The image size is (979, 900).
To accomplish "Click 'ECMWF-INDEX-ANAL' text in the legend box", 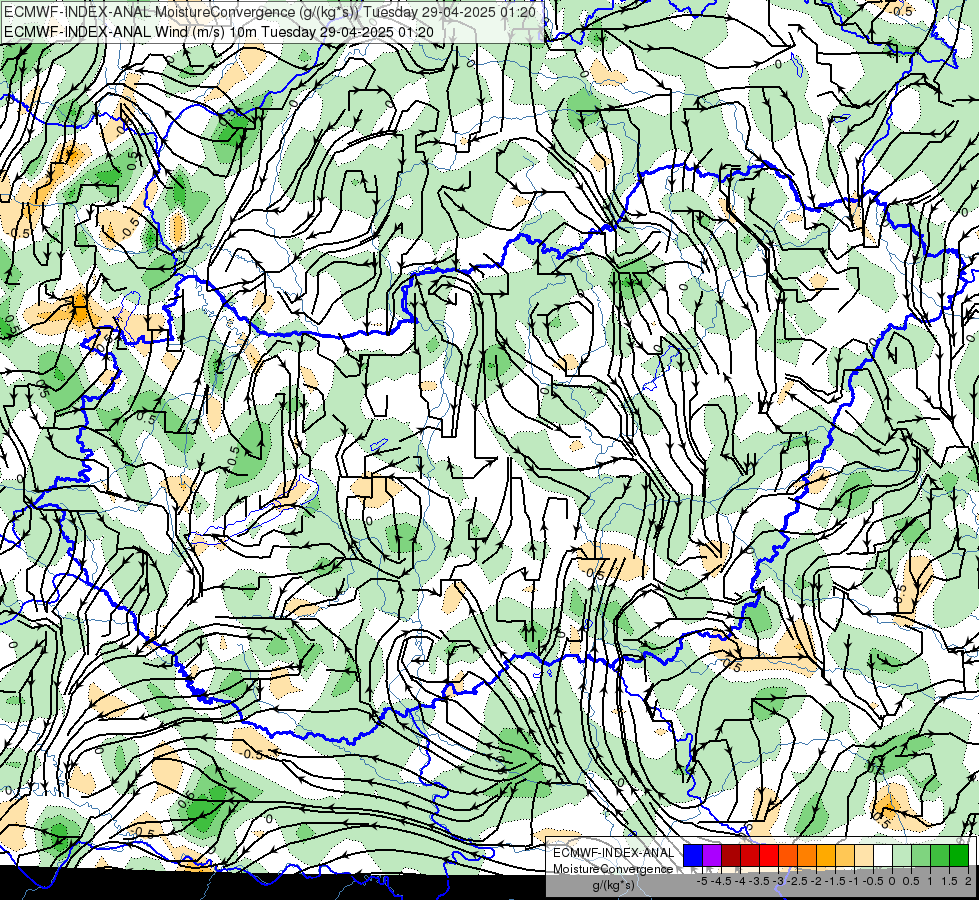I will 614,853.
